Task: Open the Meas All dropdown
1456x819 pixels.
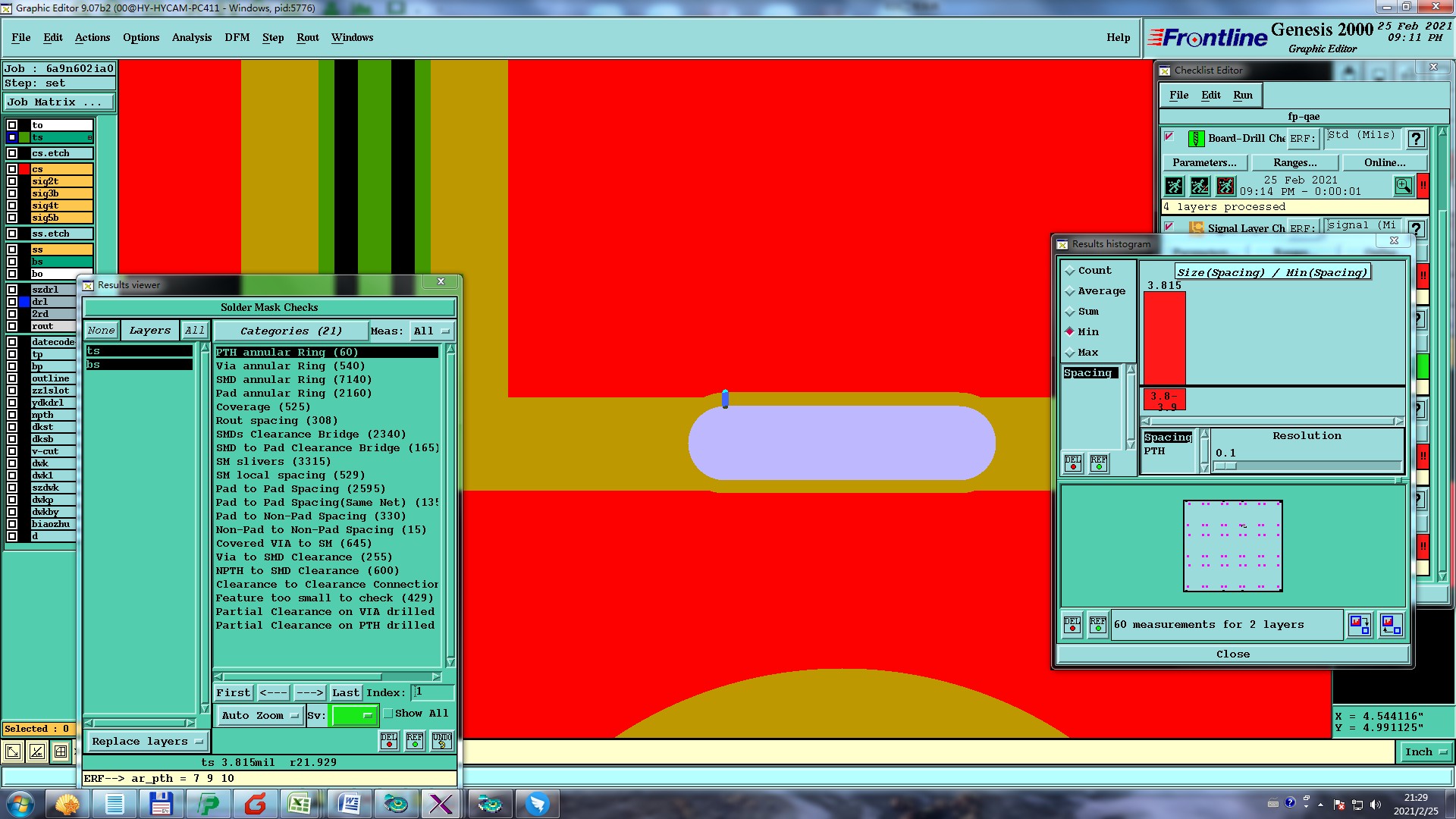Action: (x=431, y=331)
